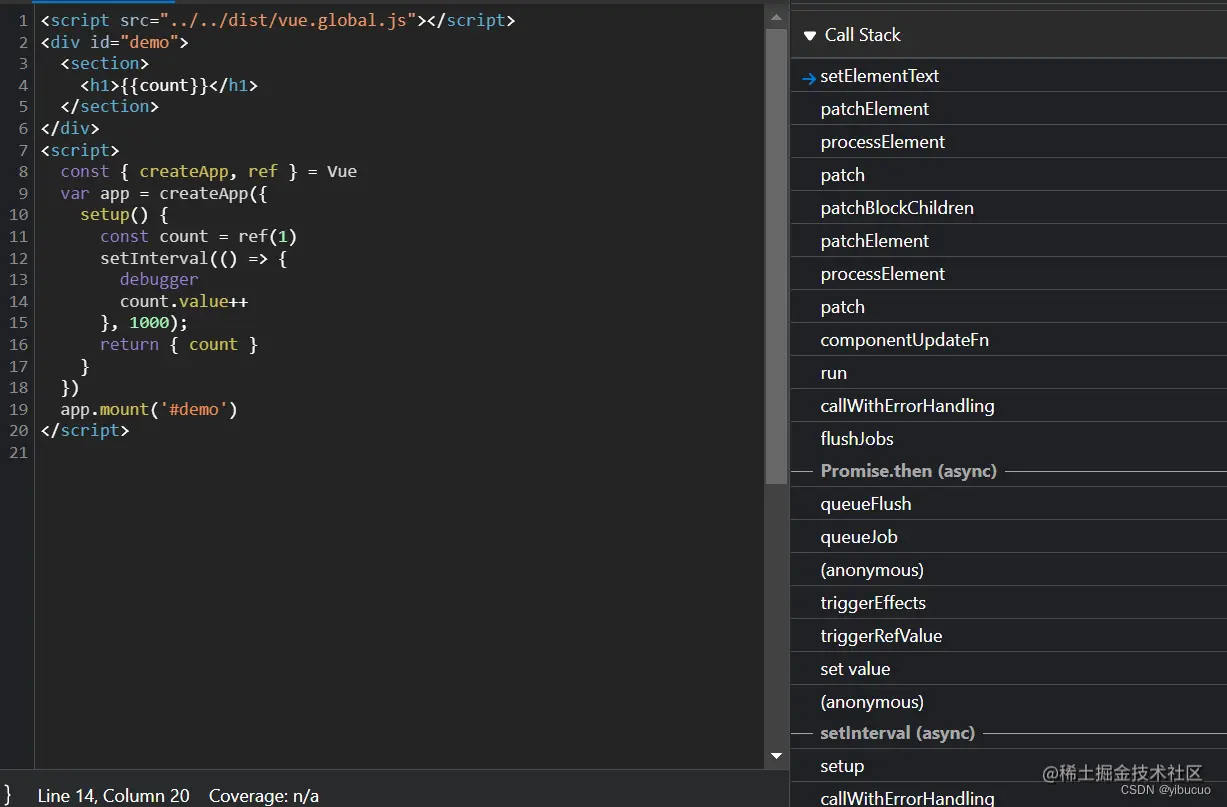1227x807 pixels.
Task: Select processElement frame just above componentUpdateFn's patch
Action: tap(1009, 274)
